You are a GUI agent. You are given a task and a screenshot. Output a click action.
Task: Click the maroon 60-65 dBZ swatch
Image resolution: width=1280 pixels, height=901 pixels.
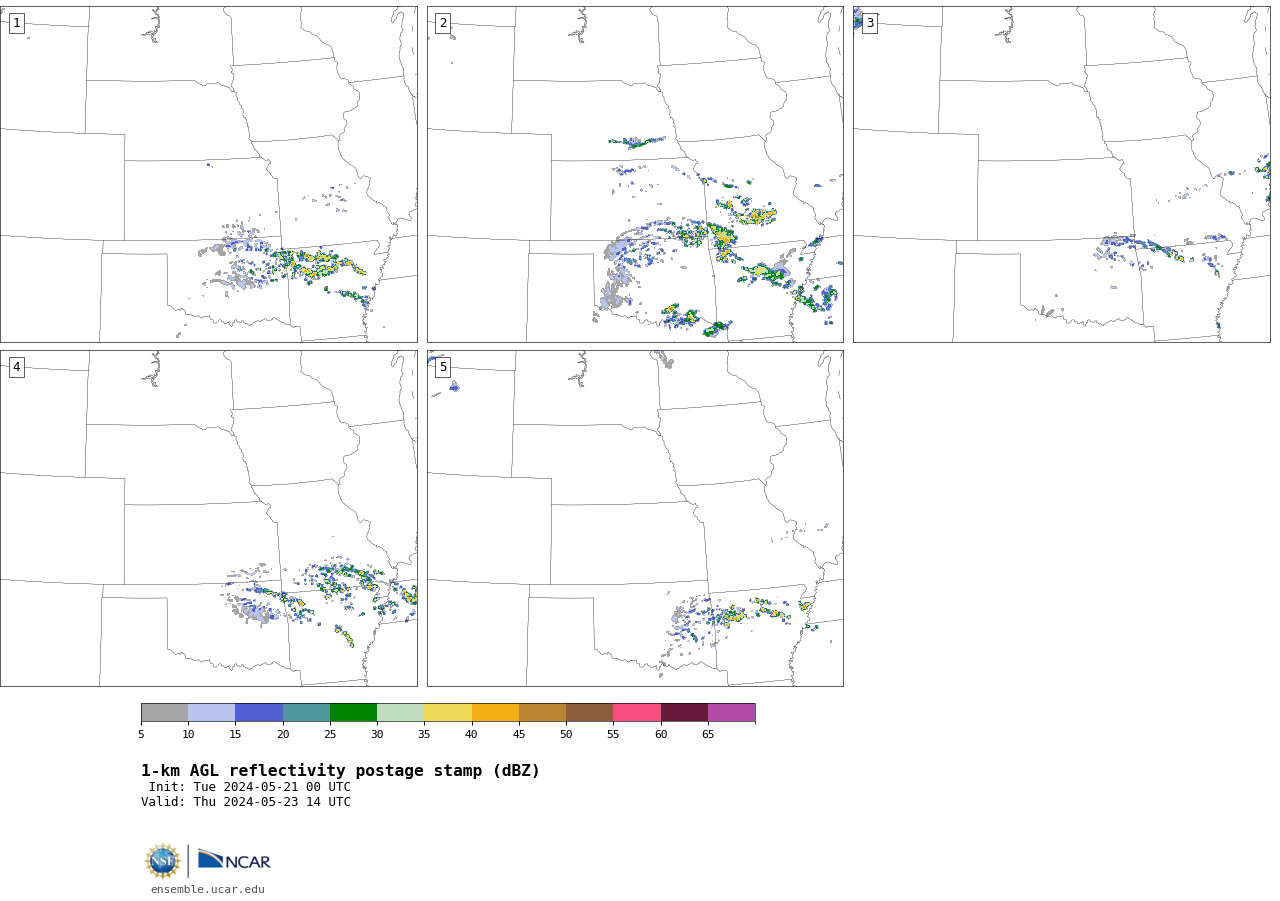[684, 712]
